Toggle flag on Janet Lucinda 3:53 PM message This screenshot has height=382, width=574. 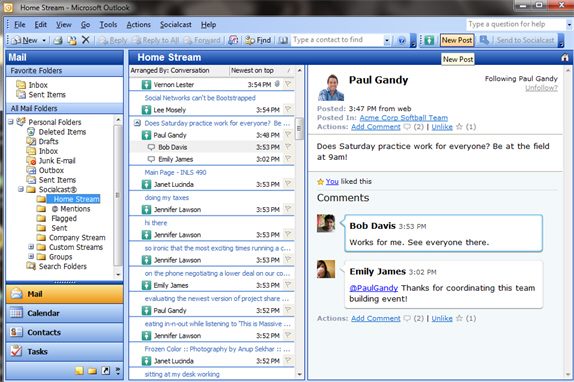pos(288,184)
